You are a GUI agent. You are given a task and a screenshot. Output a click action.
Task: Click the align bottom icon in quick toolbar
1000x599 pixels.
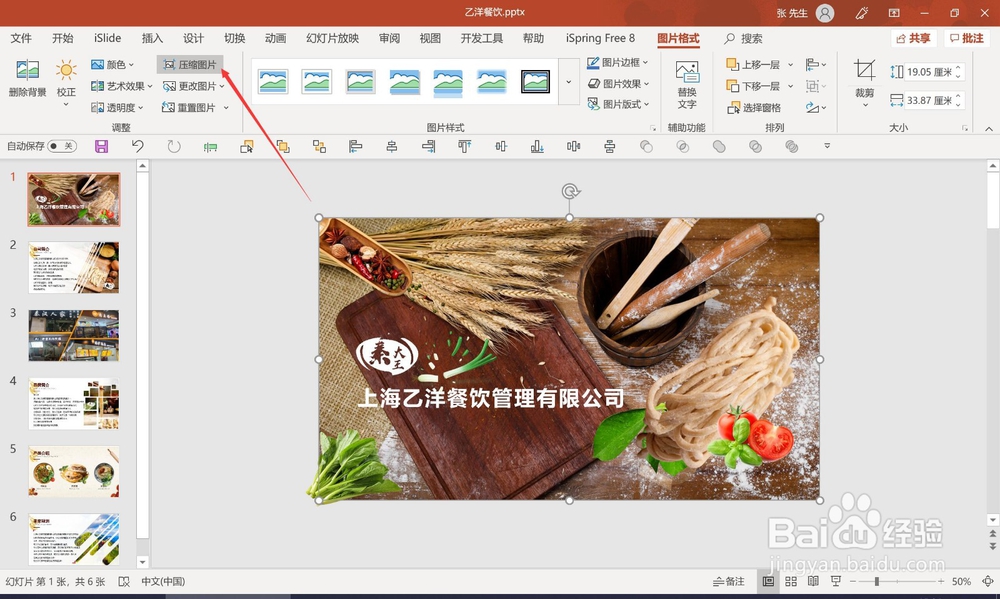tap(537, 147)
